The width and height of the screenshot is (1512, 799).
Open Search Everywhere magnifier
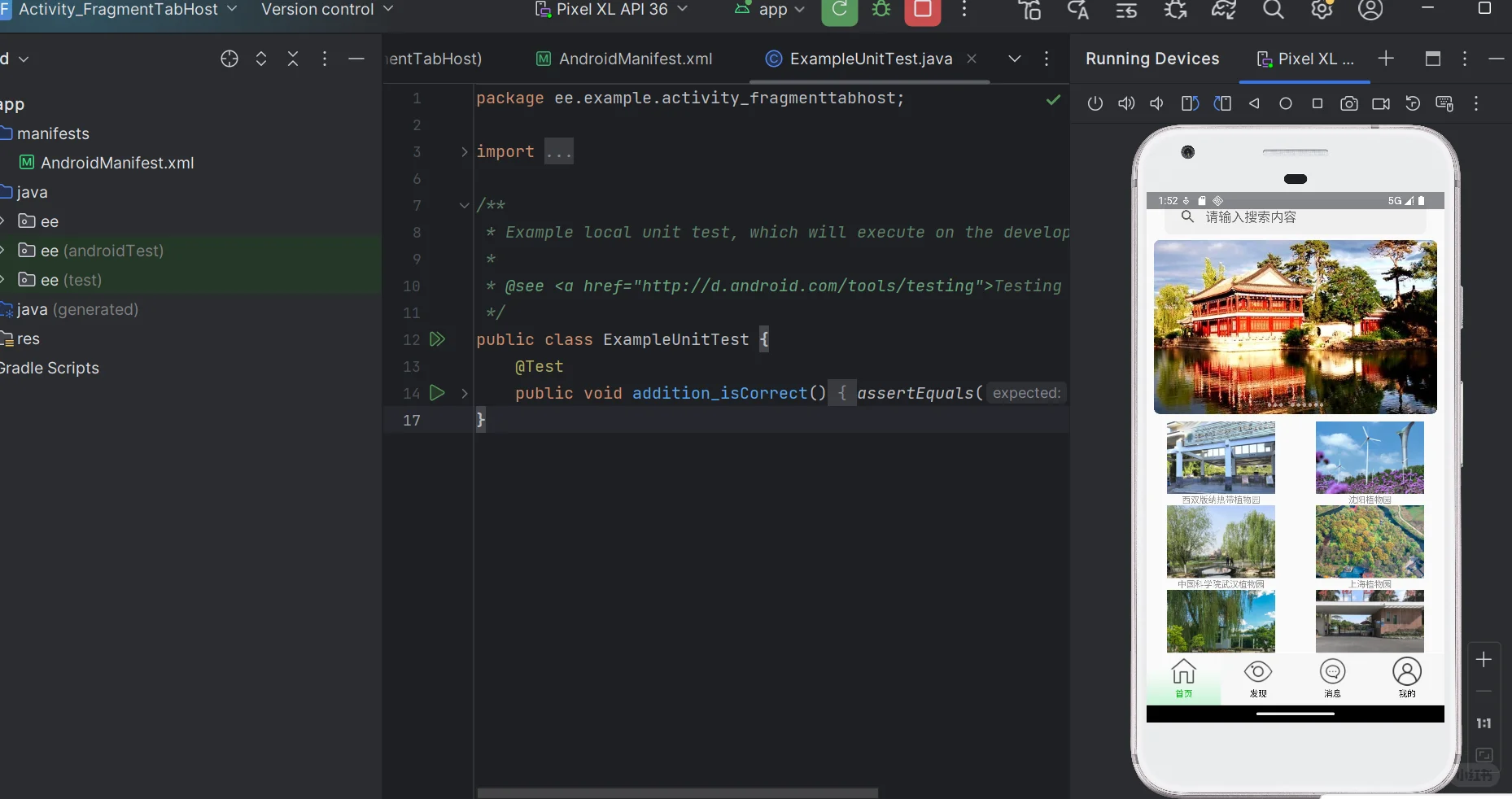coord(1274,11)
